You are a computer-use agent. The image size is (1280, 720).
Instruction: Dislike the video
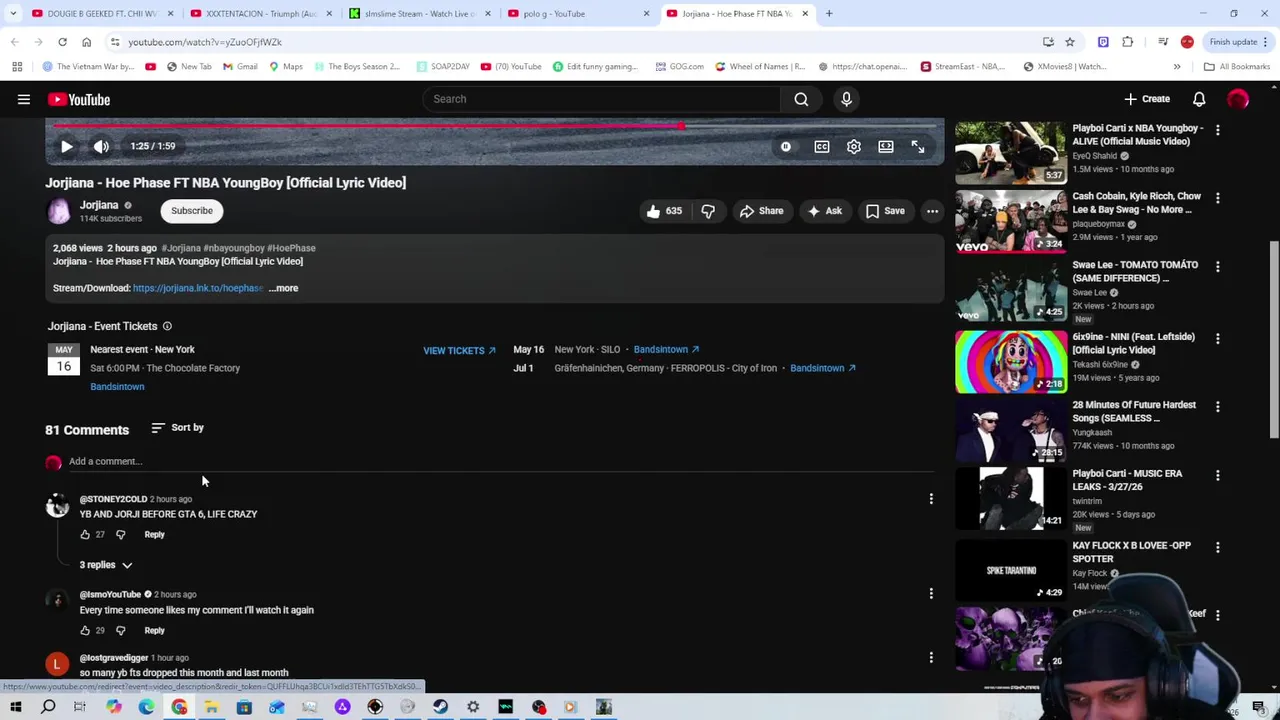tap(708, 211)
